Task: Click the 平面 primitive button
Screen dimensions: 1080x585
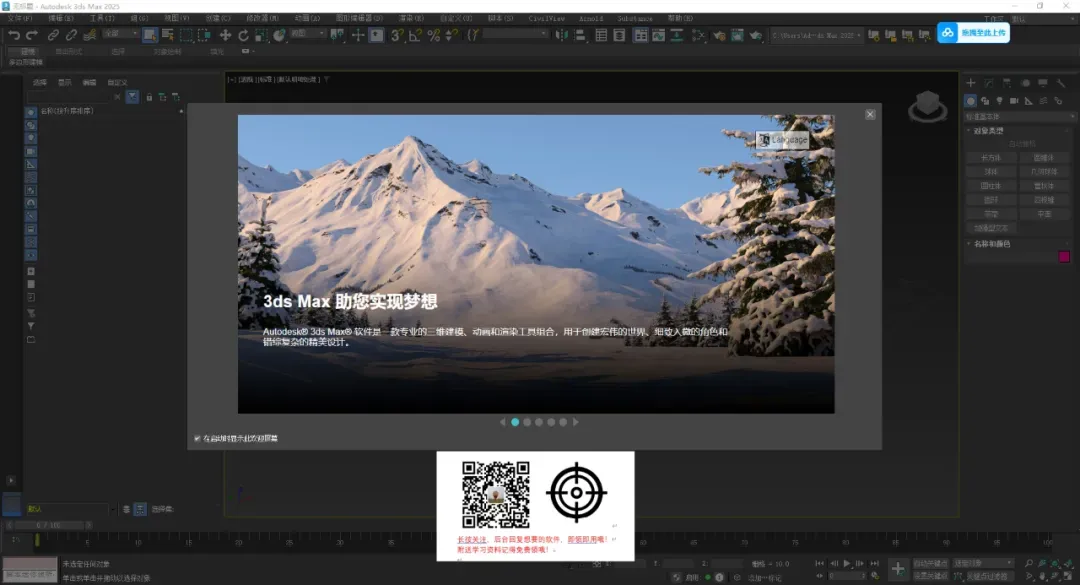Action: pyautogui.click(x=1044, y=214)
